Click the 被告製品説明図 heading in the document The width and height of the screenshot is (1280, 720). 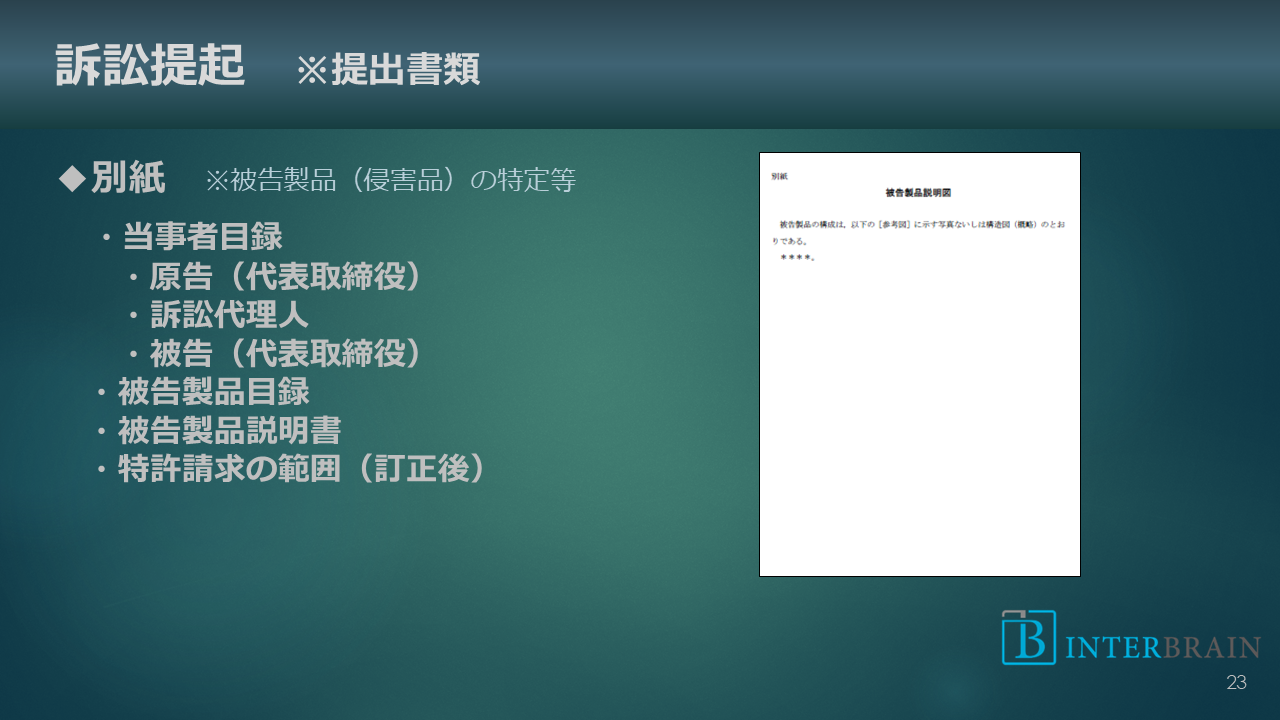(919, 192)
